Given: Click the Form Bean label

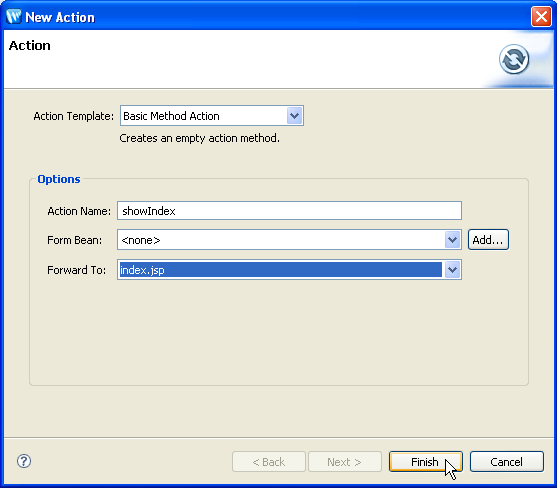Looking at the screenshot, I should click(x=75, y=240).
